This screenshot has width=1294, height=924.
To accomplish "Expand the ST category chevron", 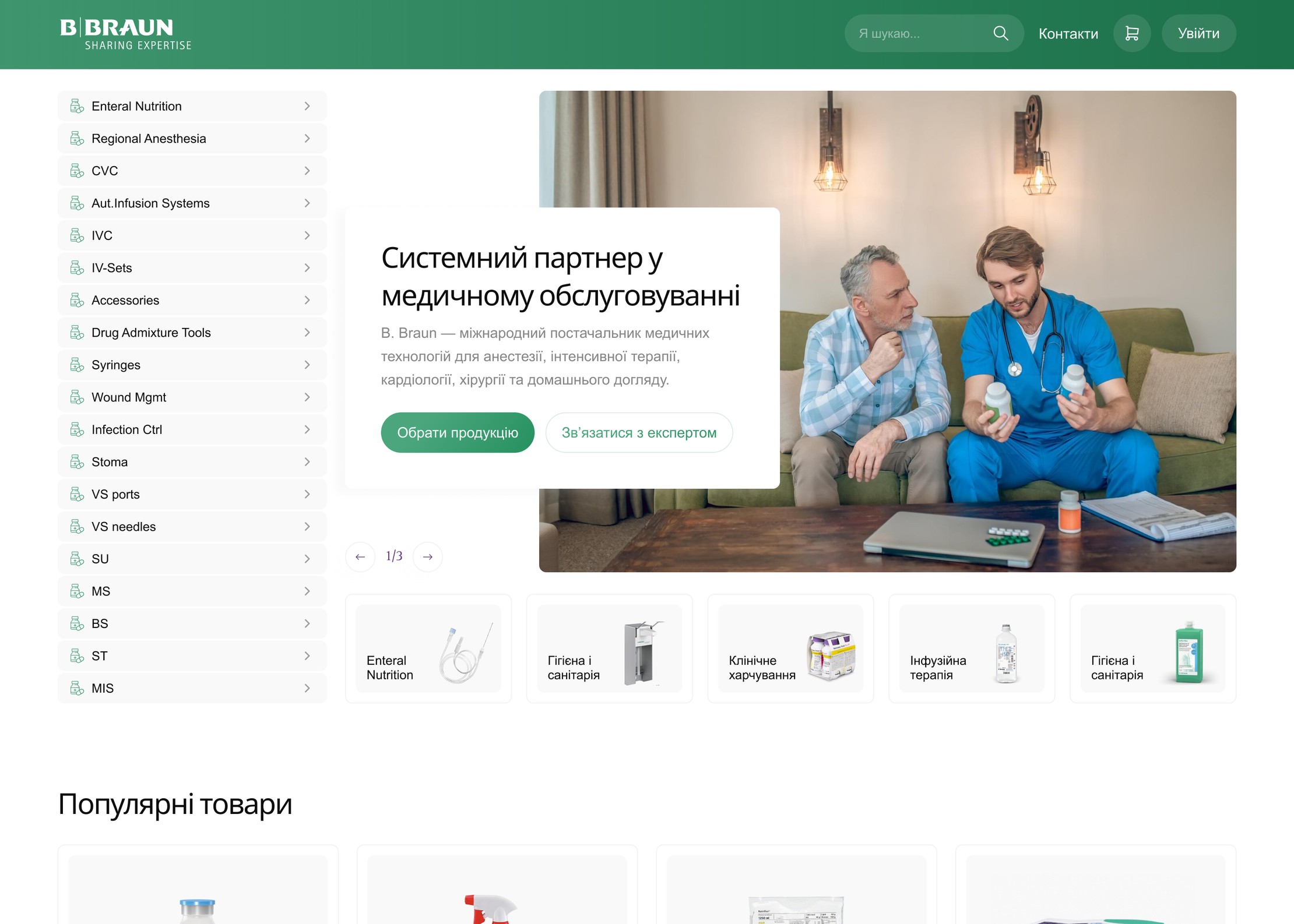I will tap(307, 656).
